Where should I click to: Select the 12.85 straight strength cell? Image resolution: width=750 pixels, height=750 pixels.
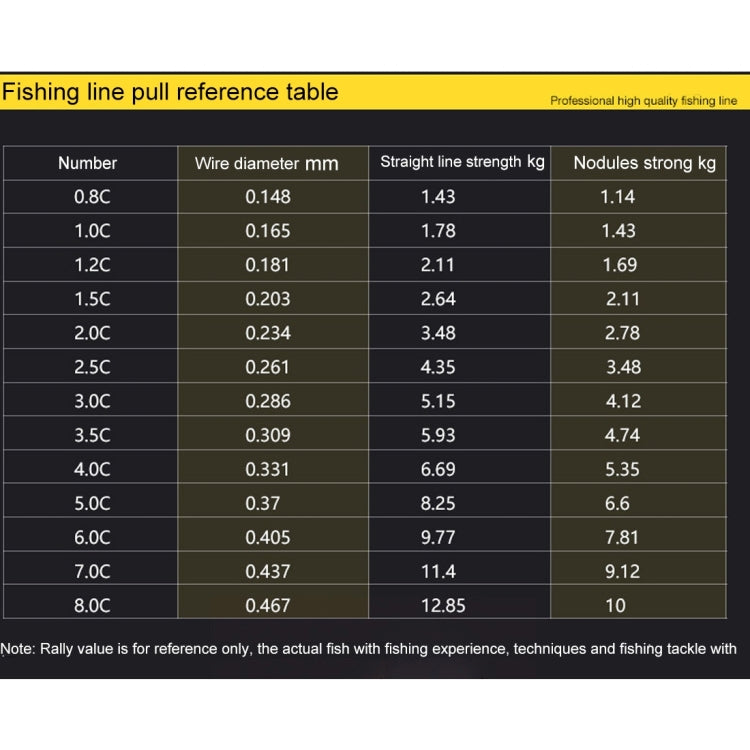tap(459, 605)
